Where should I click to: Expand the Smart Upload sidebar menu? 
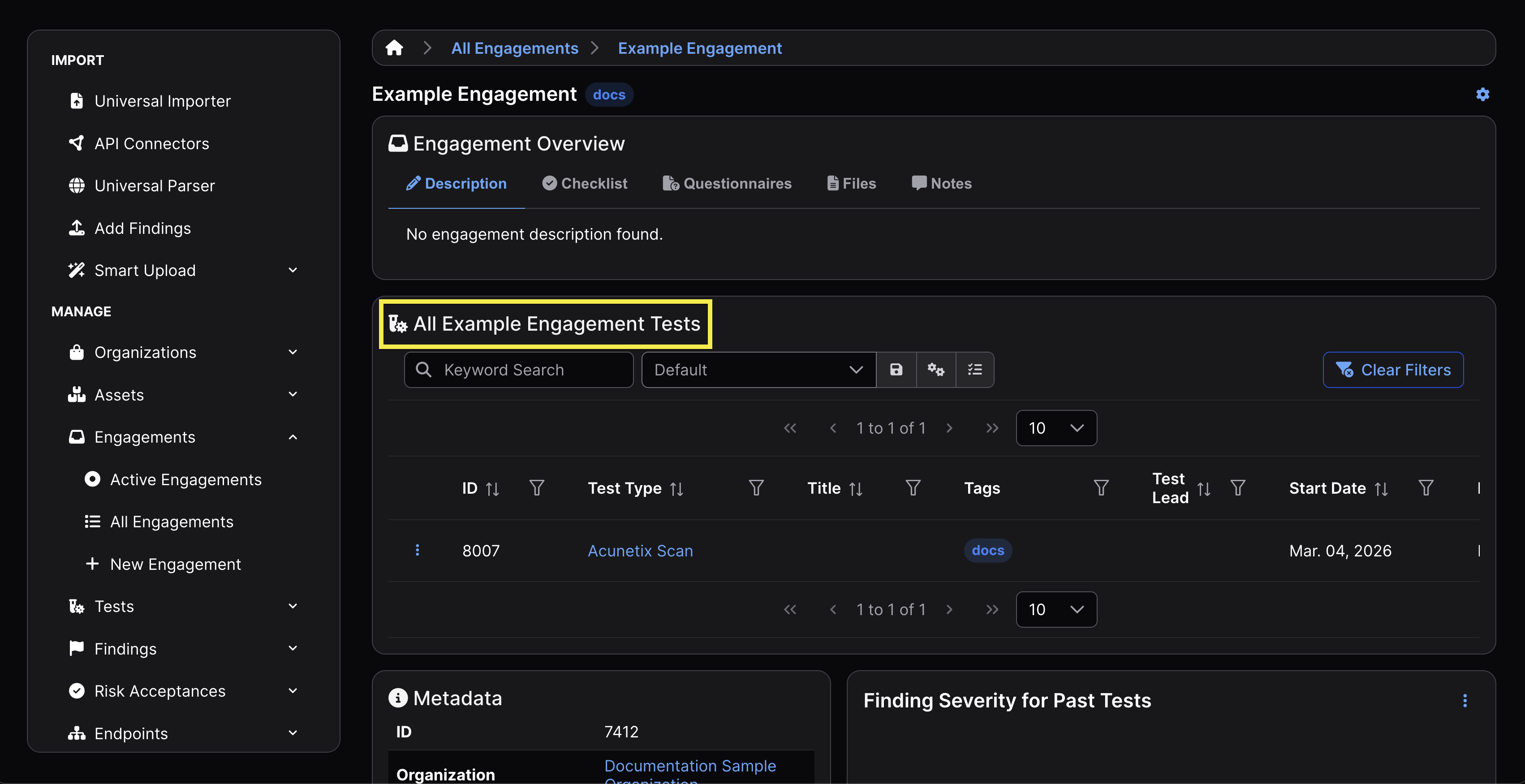[293, 271]
